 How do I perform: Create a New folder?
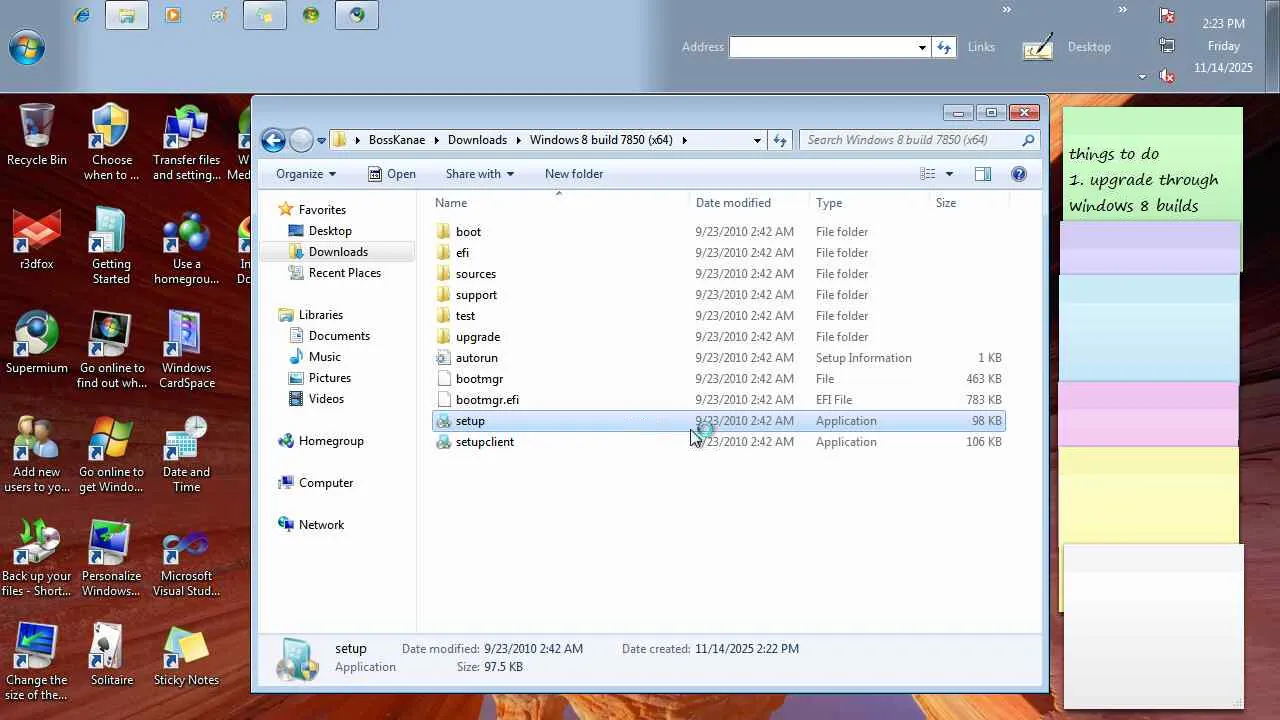pyautogui.click(x=574, y=174)
